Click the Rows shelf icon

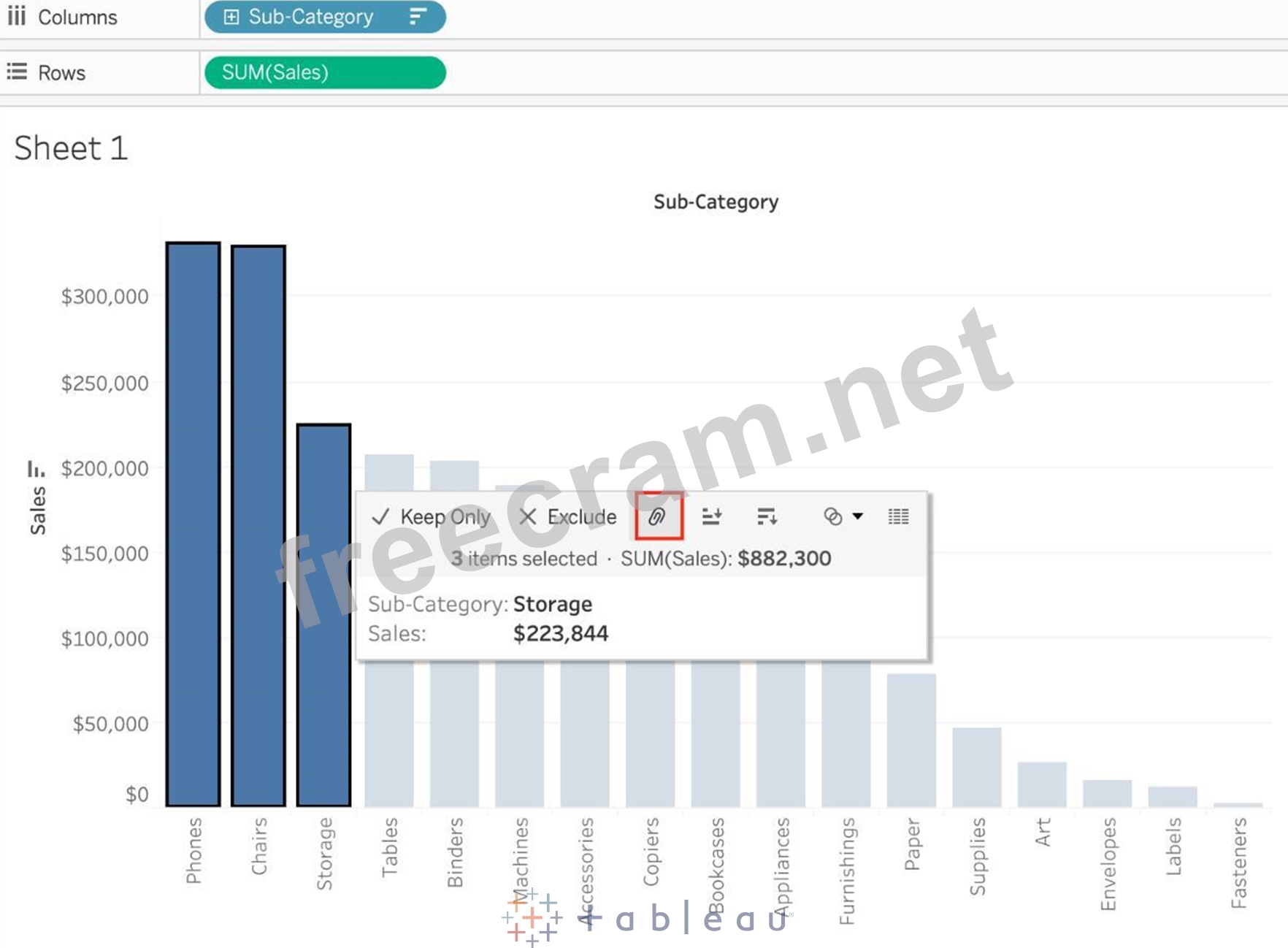pyautogui.click(x=17, y=72)
